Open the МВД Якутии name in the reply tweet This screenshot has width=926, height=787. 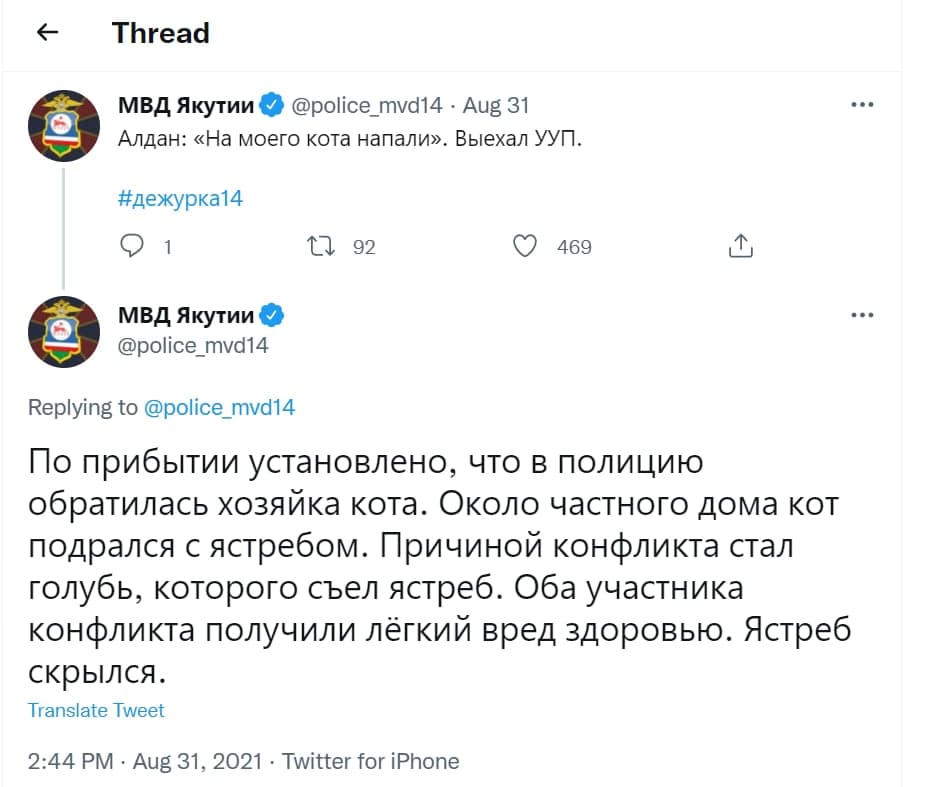(x=187, y=316)
